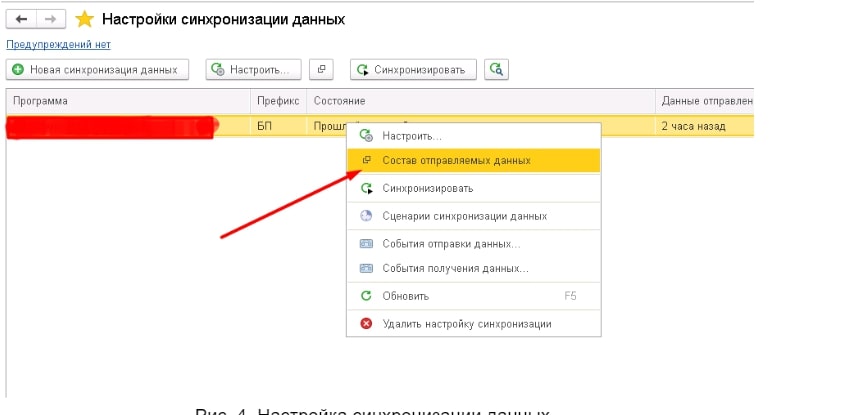Sort by the Программа column header
This screenshot has width=862, height=415.
[40, 101]
